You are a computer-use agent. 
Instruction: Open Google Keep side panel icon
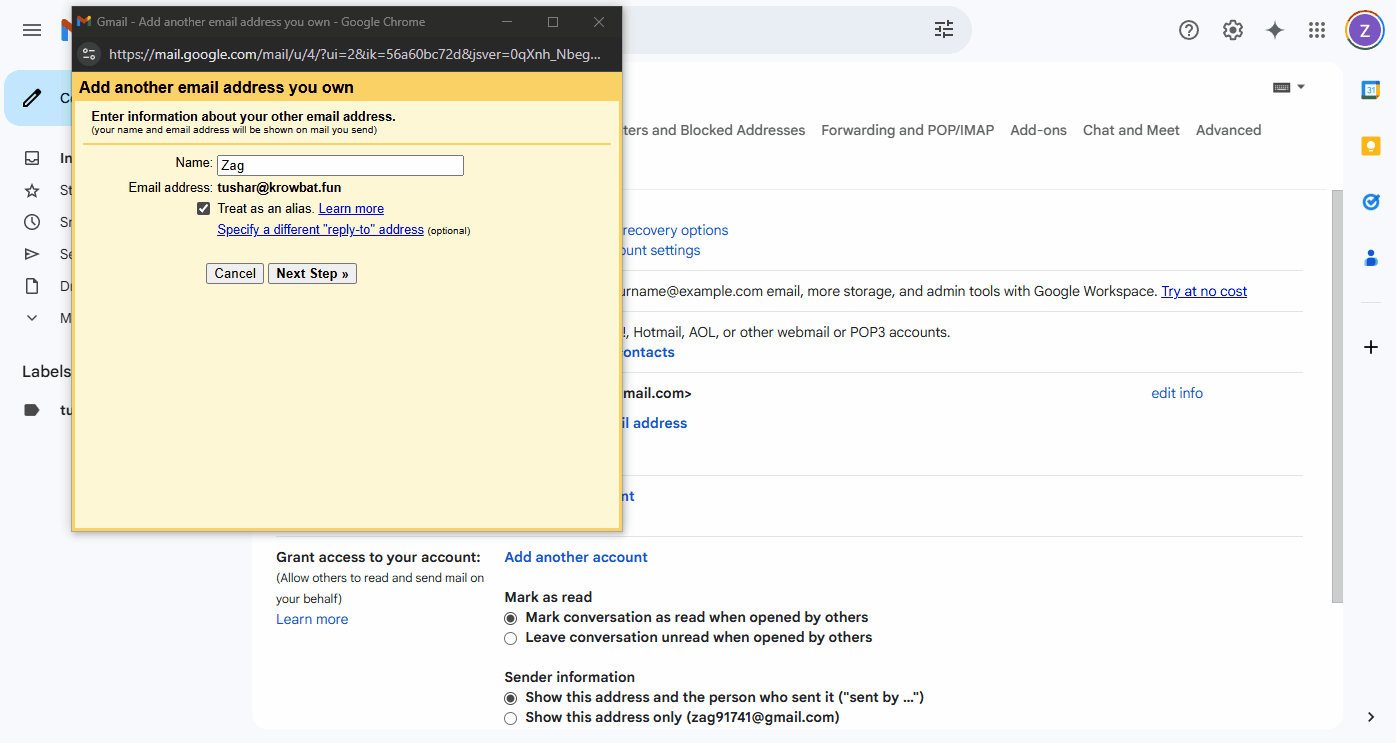coord(1371,146)
